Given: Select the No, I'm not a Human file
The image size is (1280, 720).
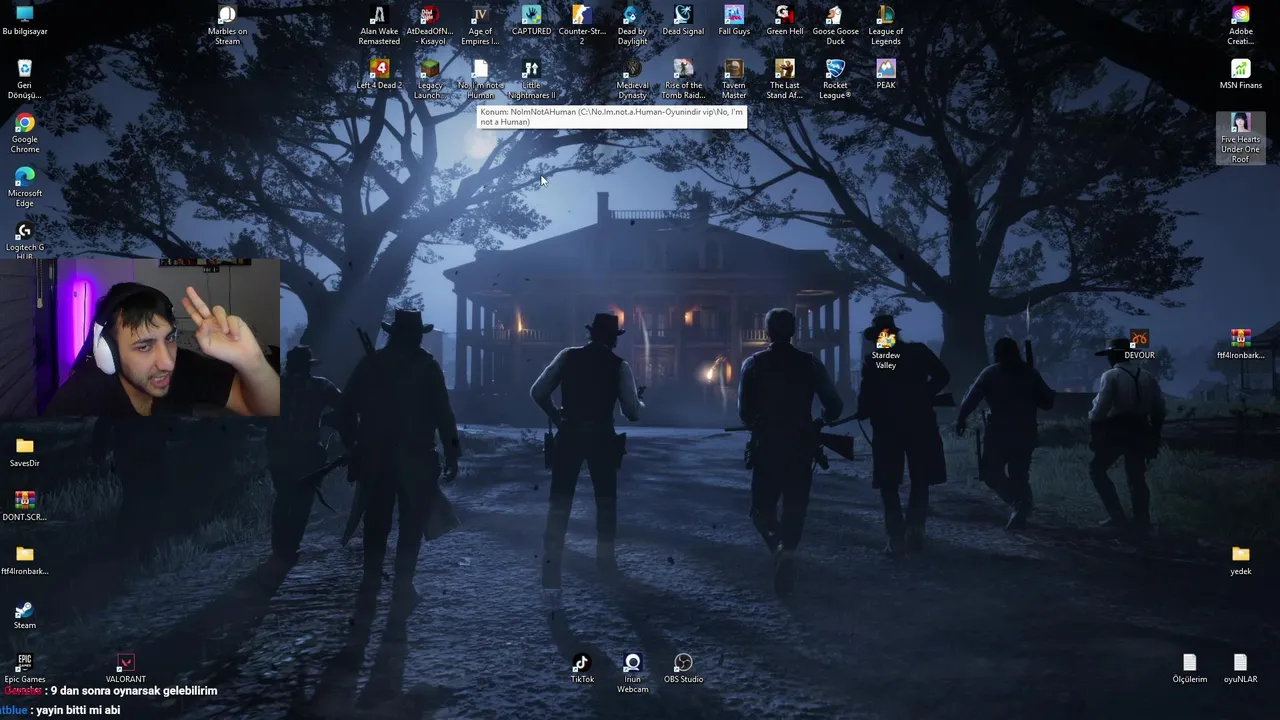Looking at the screenshot, I should click(x=480, y=79).
